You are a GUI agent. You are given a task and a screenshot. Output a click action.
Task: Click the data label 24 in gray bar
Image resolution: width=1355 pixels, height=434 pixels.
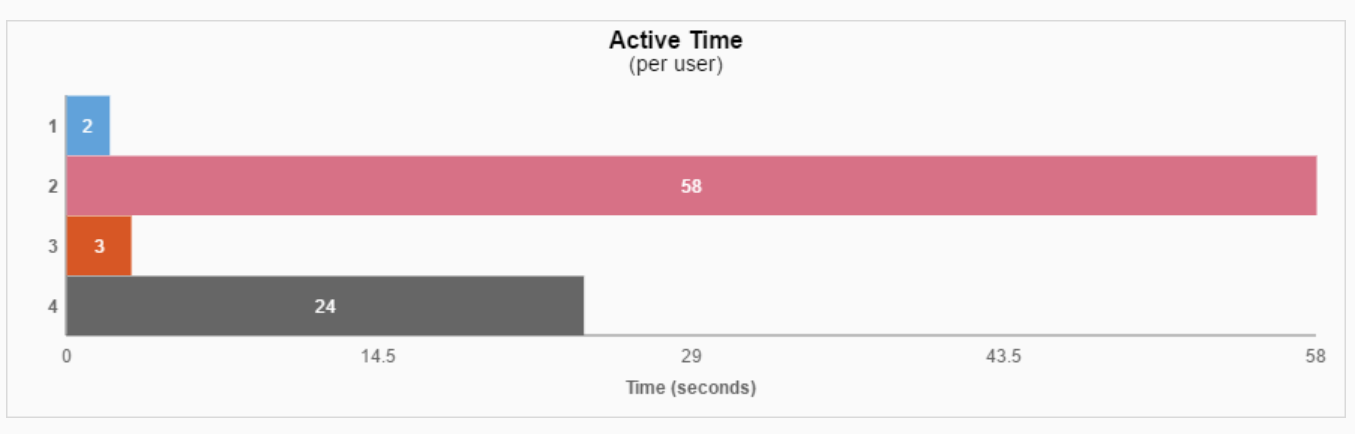[325, 306]
